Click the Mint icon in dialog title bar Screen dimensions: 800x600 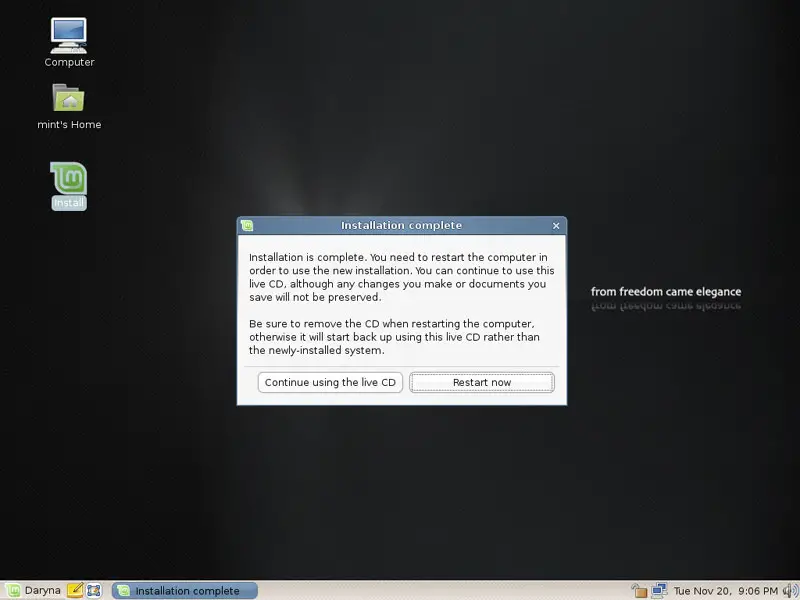247,226
